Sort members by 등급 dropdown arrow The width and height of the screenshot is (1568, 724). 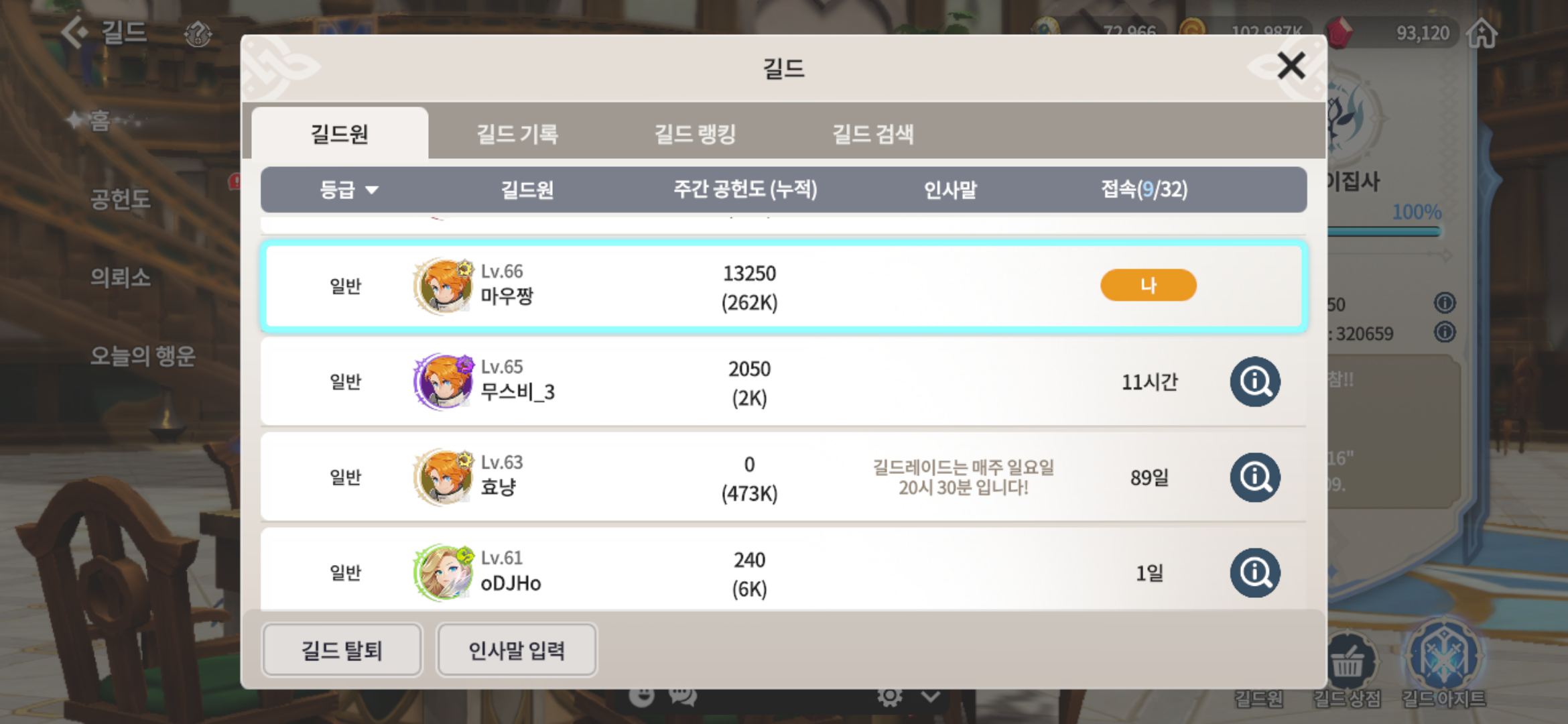(x=372, y=190)
